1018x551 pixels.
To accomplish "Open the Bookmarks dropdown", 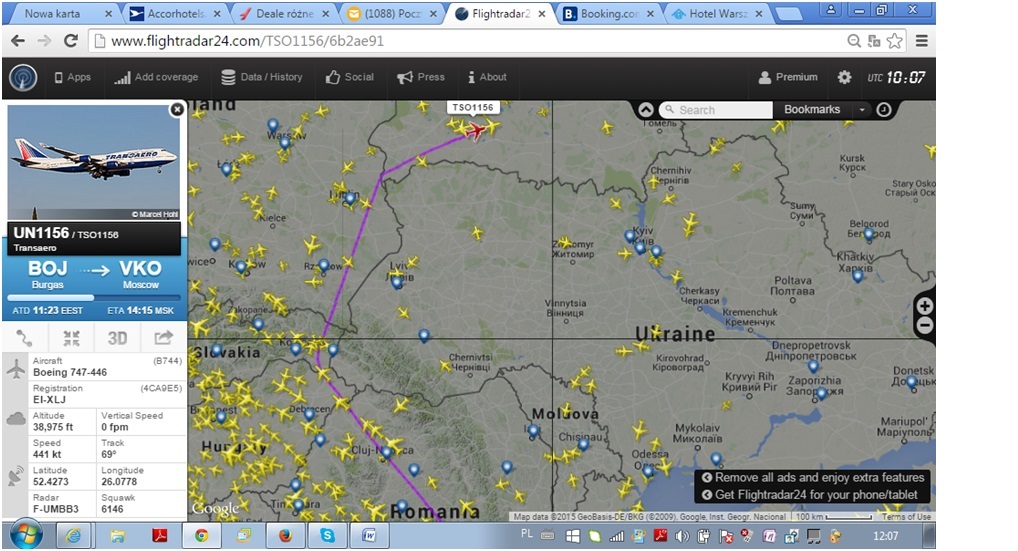I will (x=823, y=110).
